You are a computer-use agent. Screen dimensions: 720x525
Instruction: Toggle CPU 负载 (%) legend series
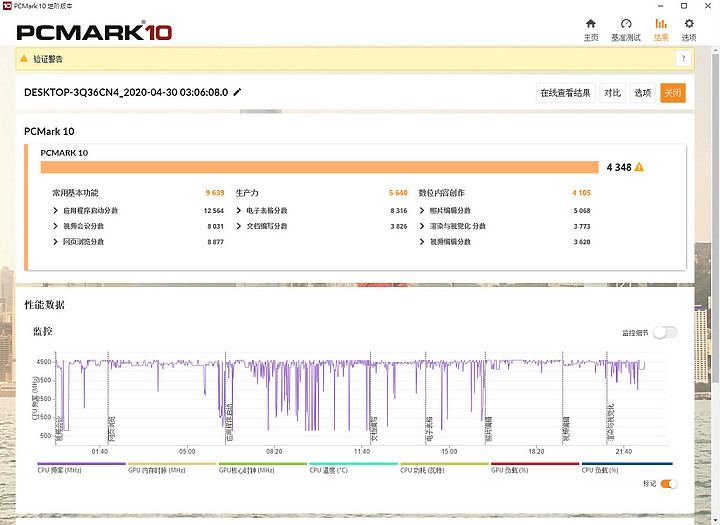click(x=627, y=467)
